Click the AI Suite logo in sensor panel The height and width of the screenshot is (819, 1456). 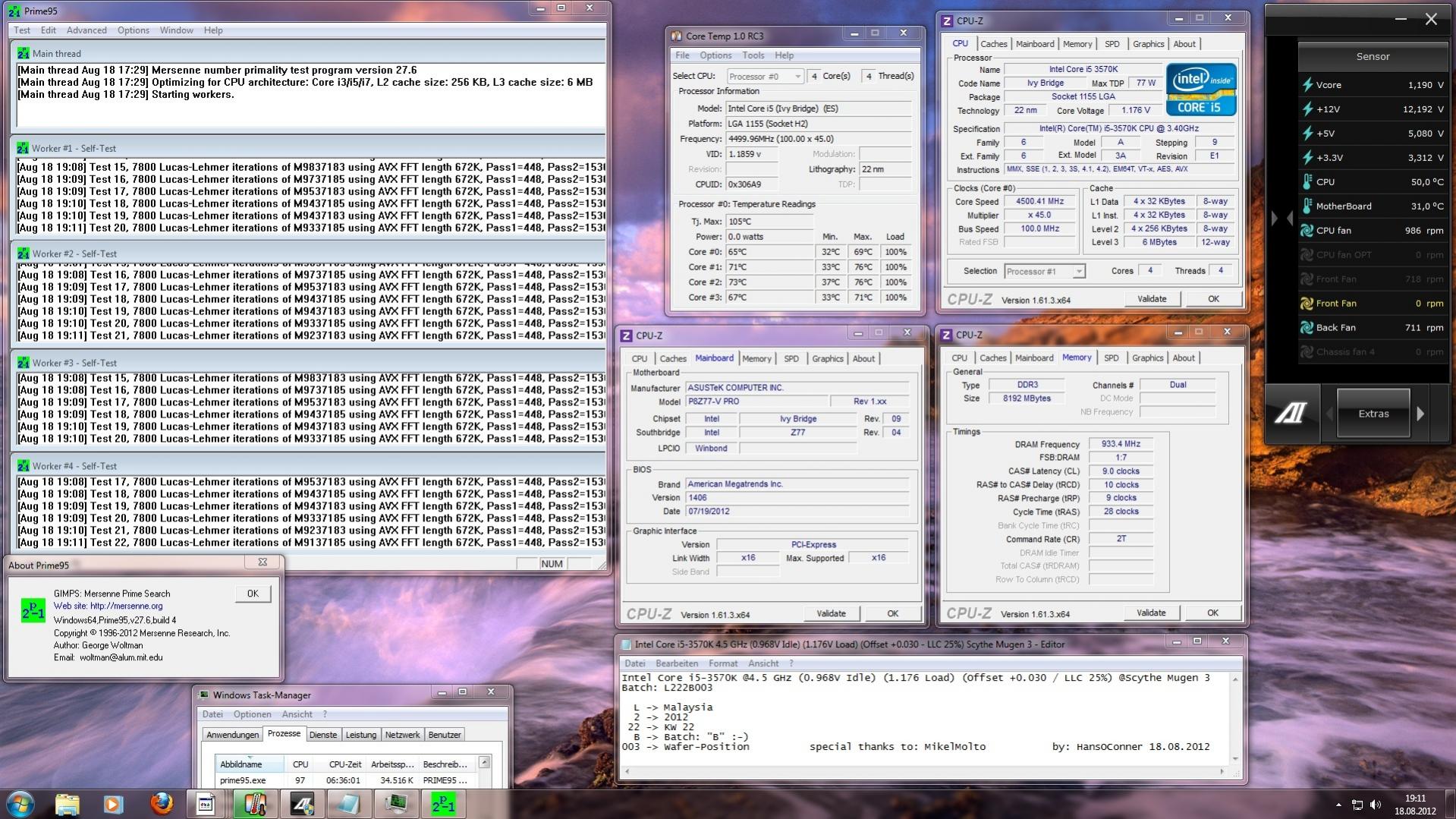[x=1292, y=413]
